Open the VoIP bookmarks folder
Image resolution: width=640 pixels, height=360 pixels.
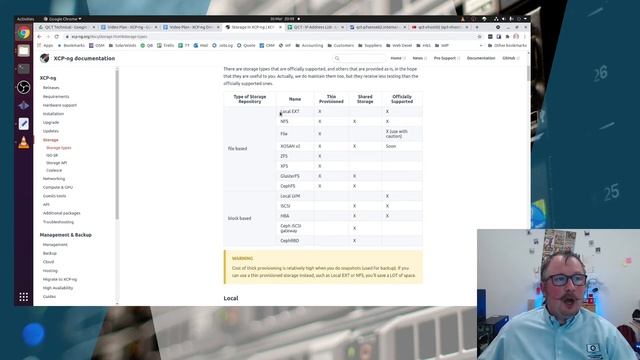442,46
